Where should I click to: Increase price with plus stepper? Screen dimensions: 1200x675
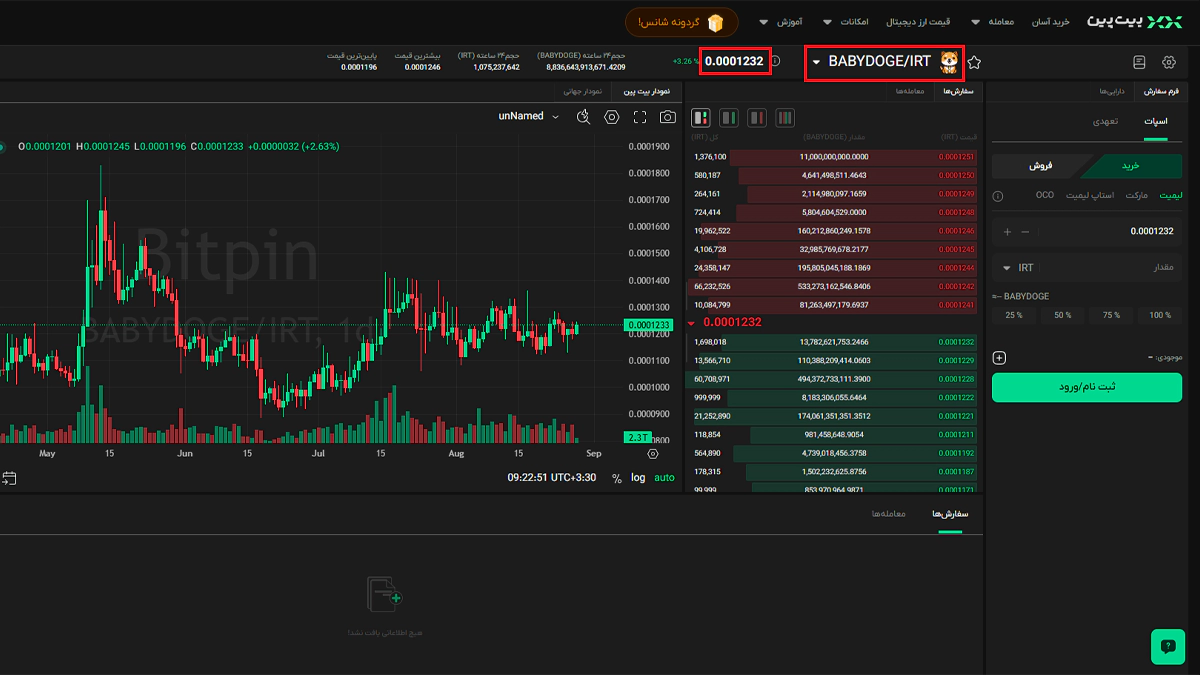tap(1007, 232)
